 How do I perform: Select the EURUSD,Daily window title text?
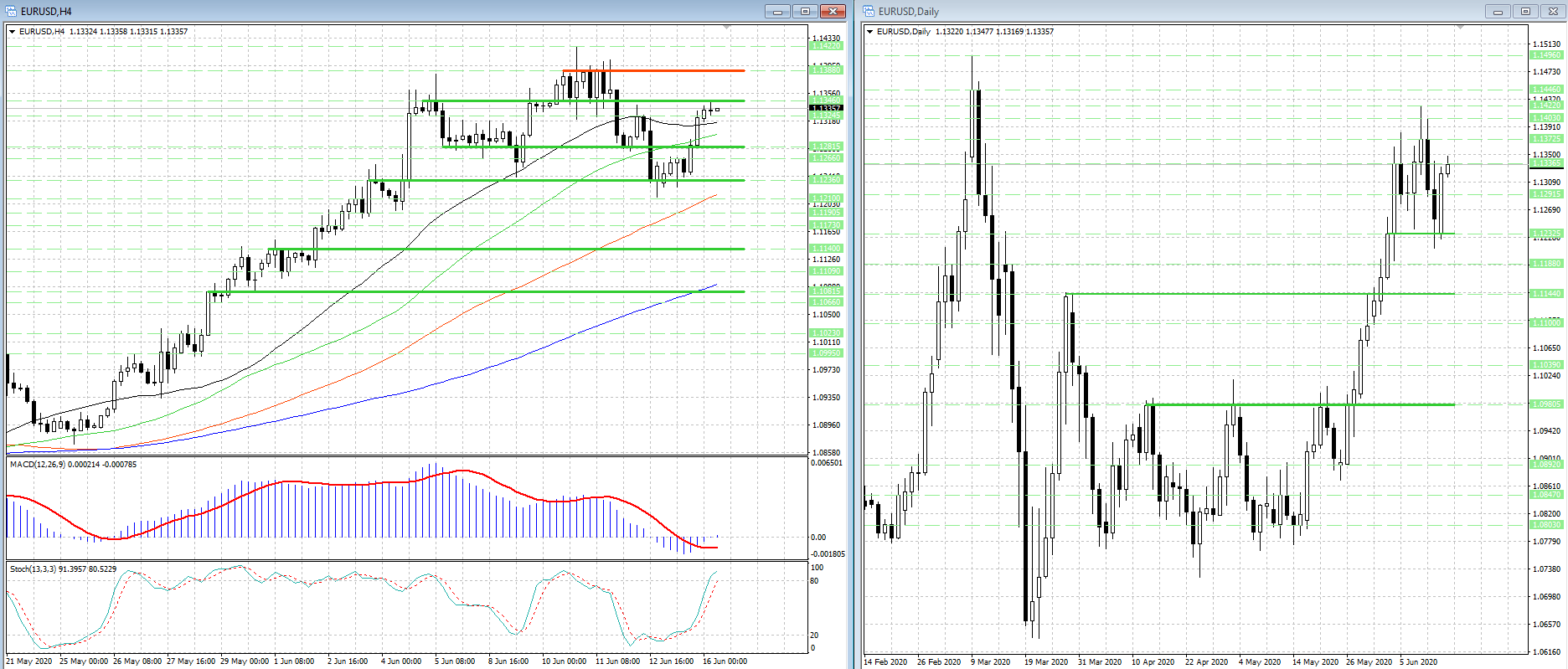coord(909,12)
